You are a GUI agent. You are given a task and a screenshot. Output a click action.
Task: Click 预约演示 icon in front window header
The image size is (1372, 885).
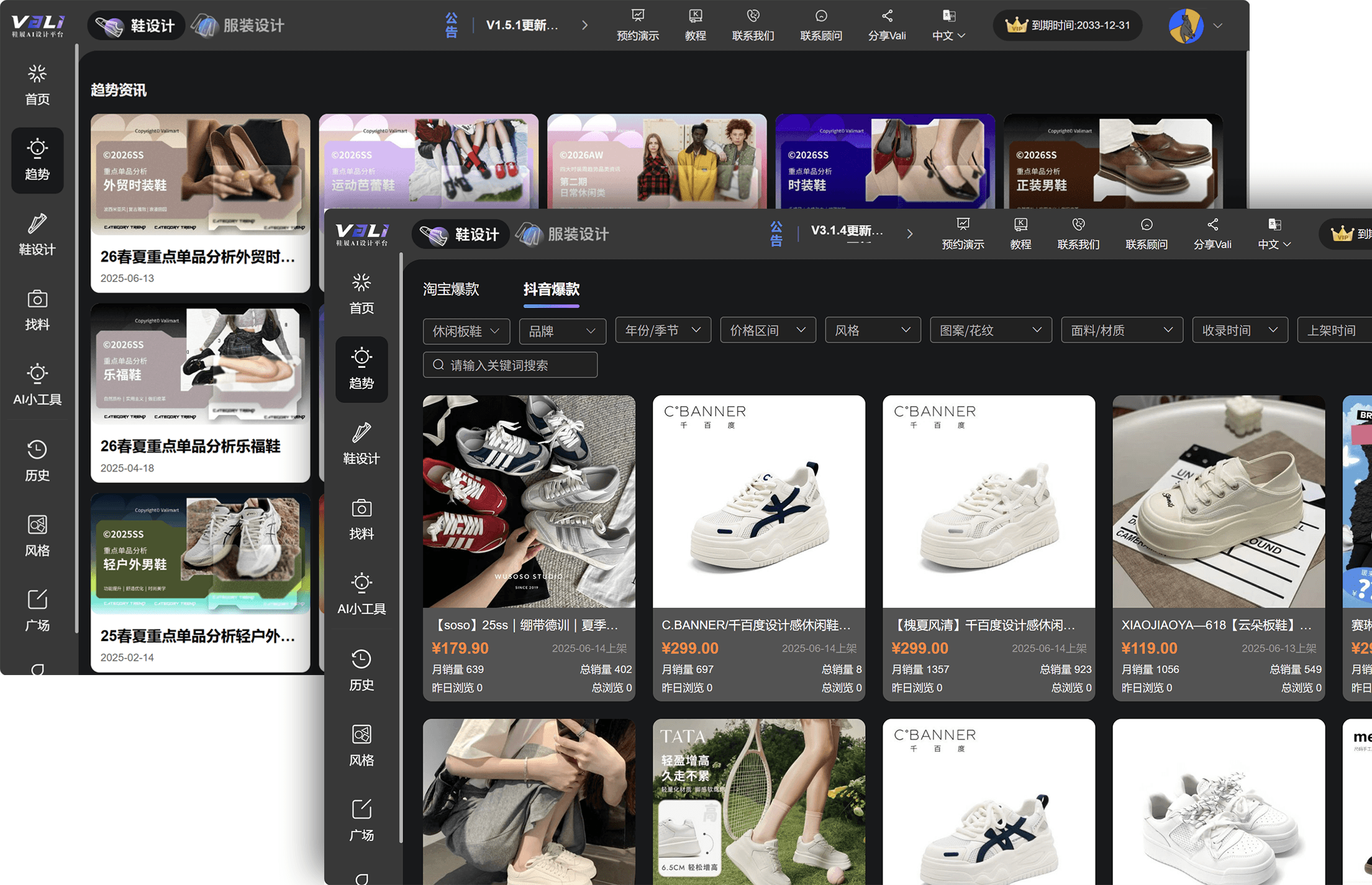963,224
